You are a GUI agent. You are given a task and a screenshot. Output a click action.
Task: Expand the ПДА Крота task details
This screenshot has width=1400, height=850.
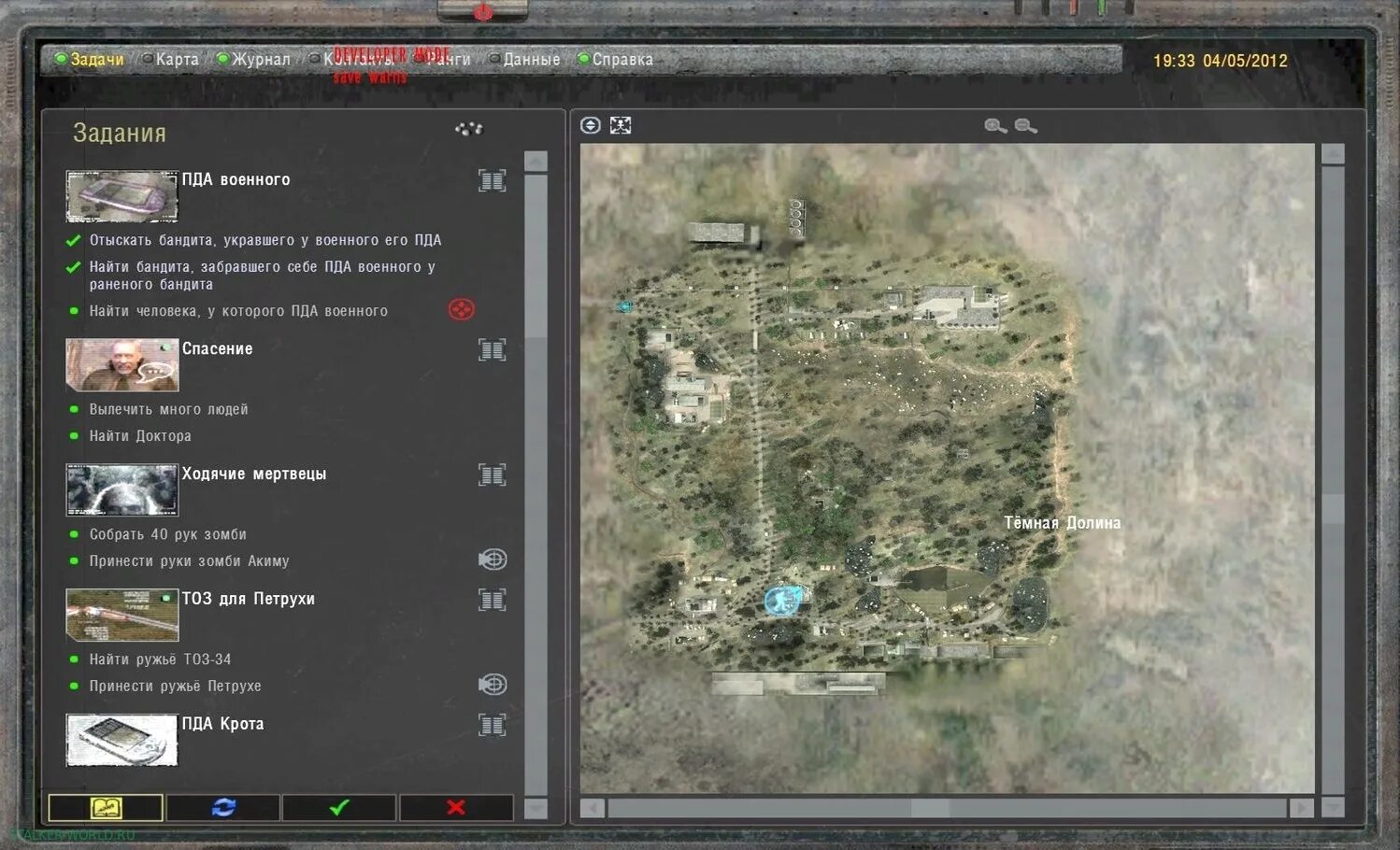pyautogui.click(x=493, y=725)
